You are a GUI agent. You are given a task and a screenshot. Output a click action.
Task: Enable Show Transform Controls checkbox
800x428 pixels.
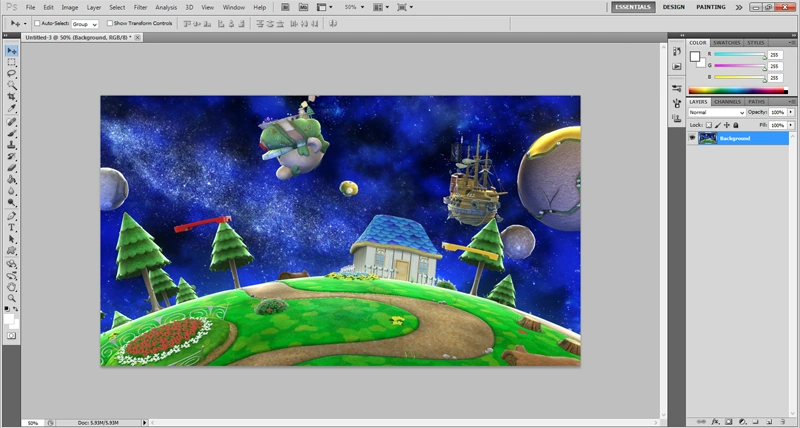point(110,23)
